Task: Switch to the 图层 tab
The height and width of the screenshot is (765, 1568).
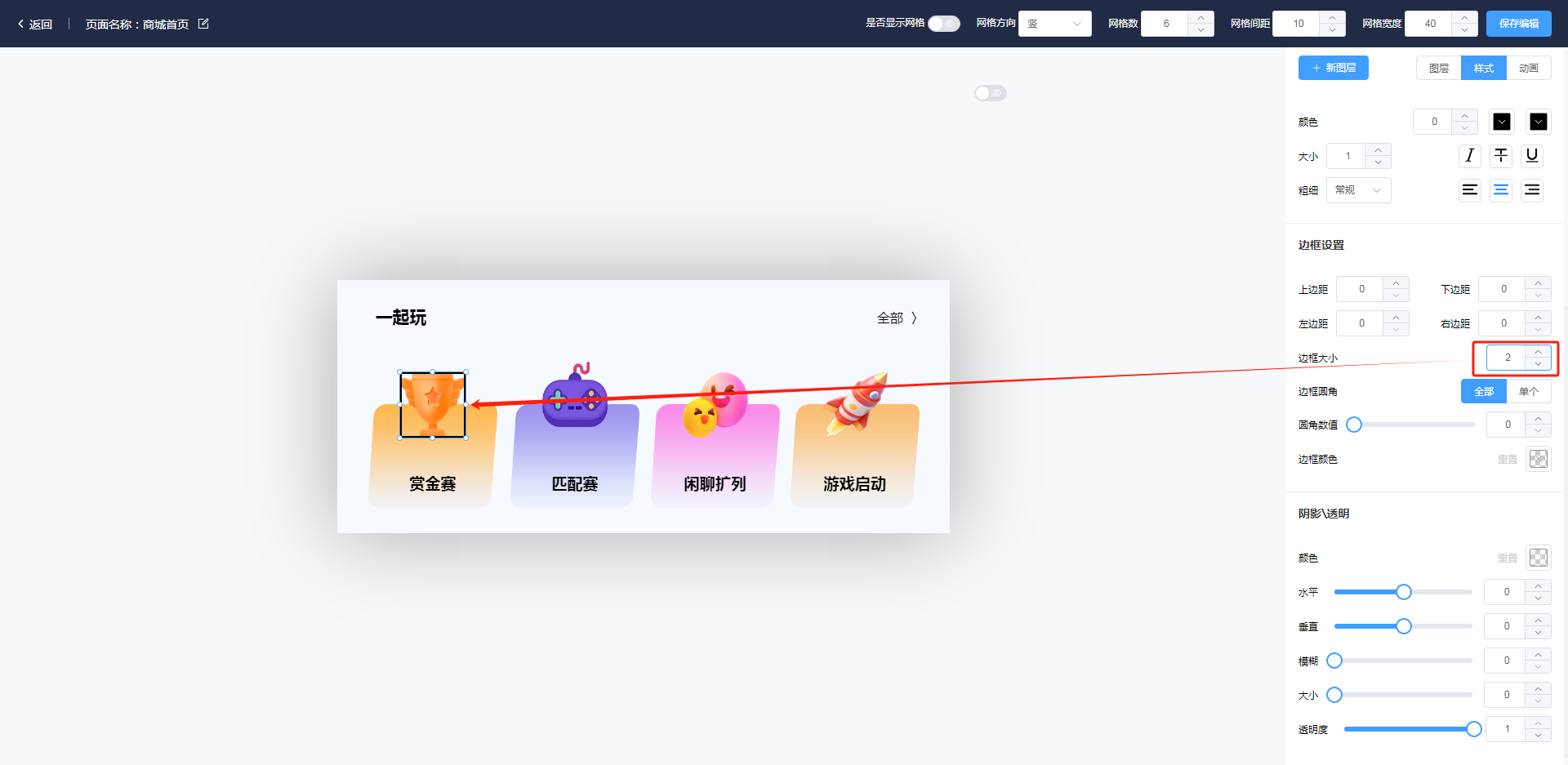Action: point(1438,69)
